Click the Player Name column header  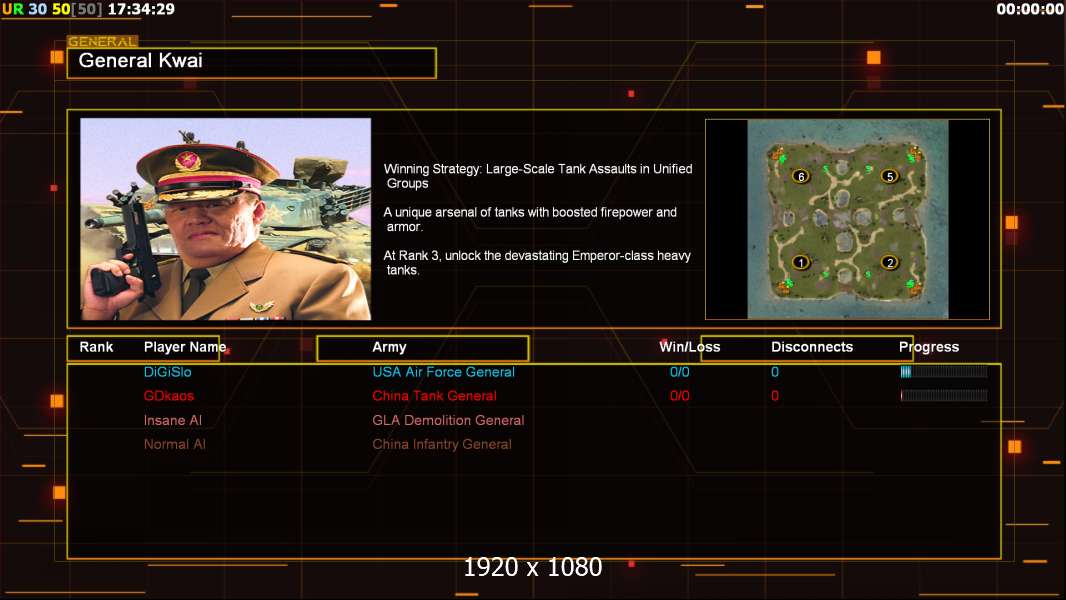(185, 347)
